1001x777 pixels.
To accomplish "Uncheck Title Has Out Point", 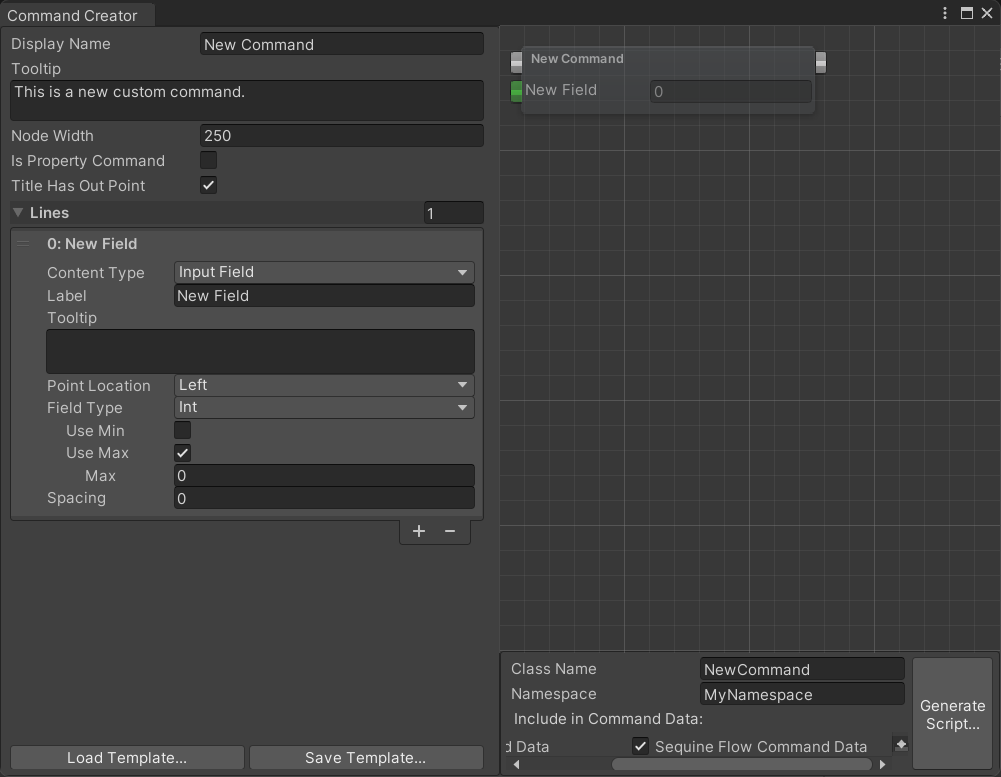I will coord(207,185).
